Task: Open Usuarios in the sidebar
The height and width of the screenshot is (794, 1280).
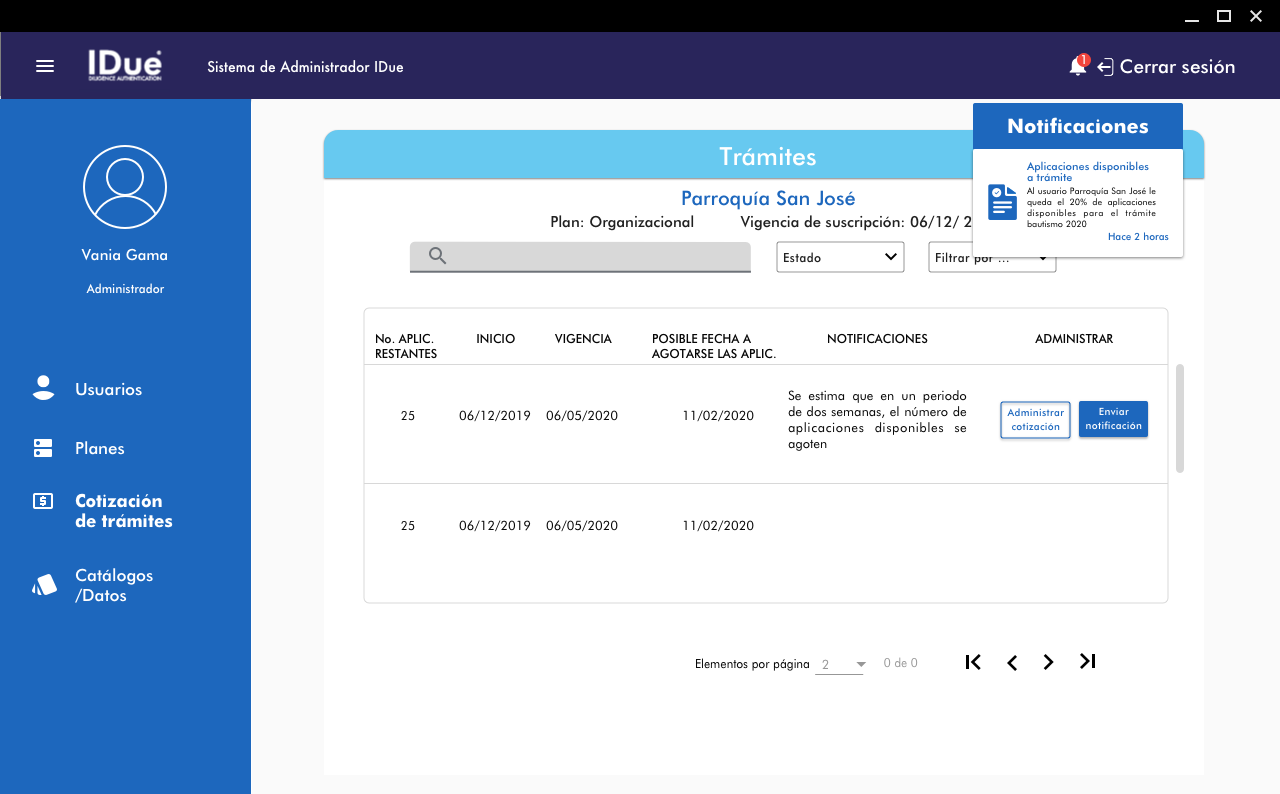Action: coord(108,389)
